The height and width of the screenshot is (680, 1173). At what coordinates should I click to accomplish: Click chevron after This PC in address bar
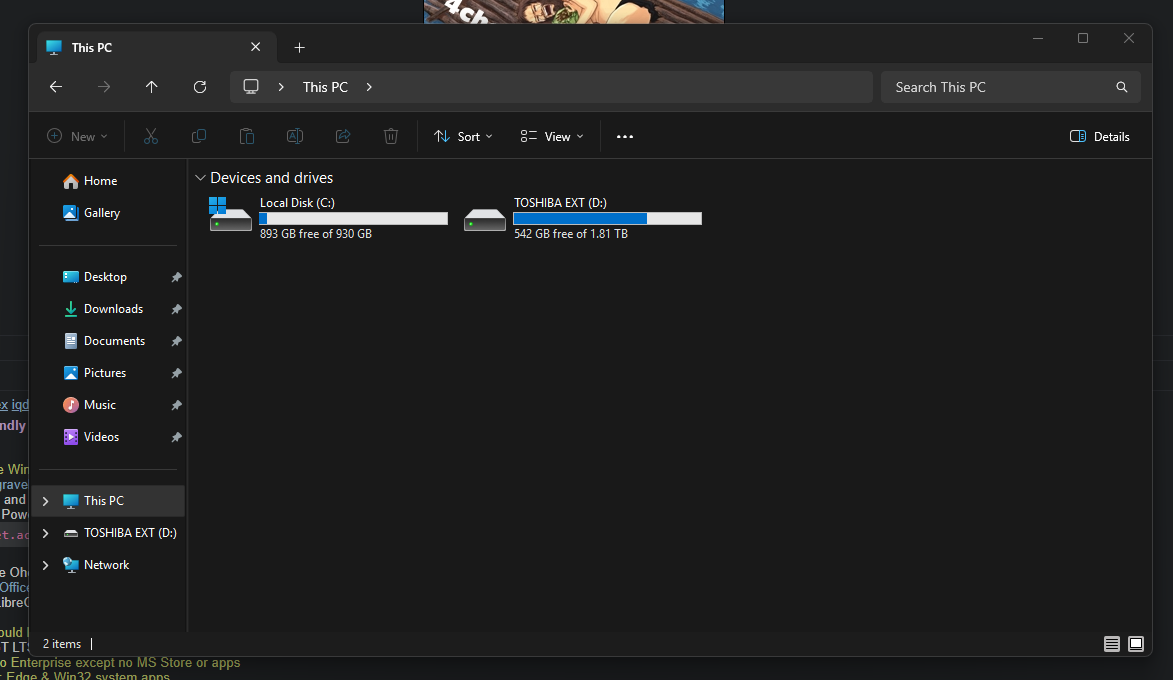click(x=369, y=87)
